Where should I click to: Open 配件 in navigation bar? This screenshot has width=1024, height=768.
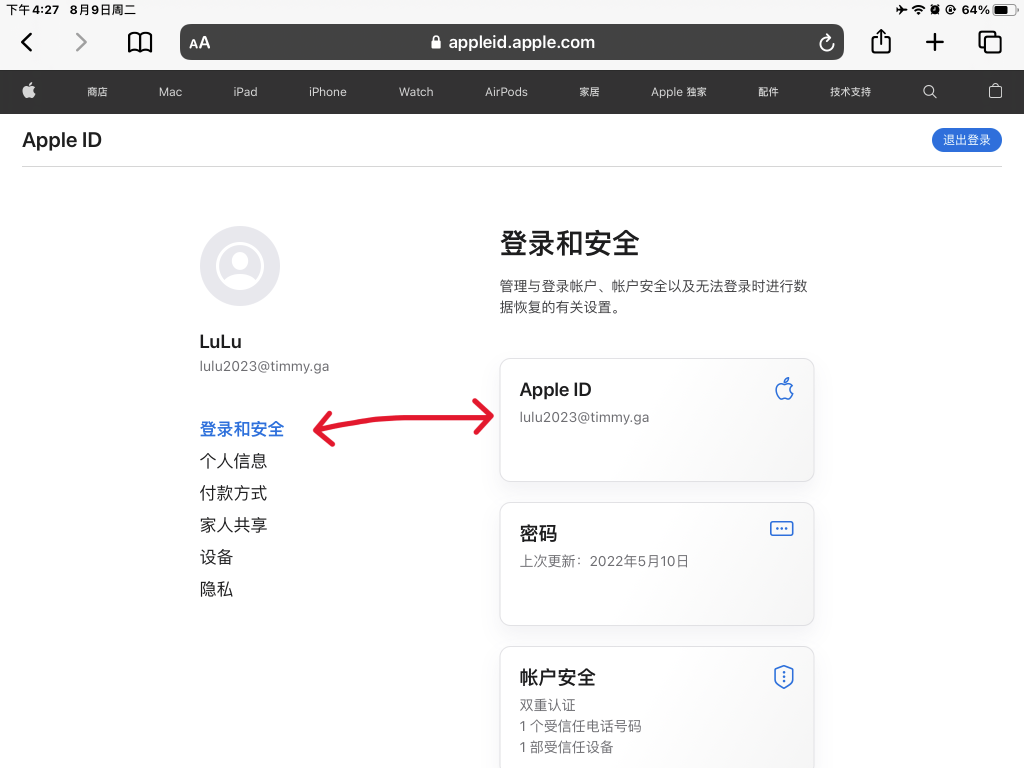(x=768, y=92)
